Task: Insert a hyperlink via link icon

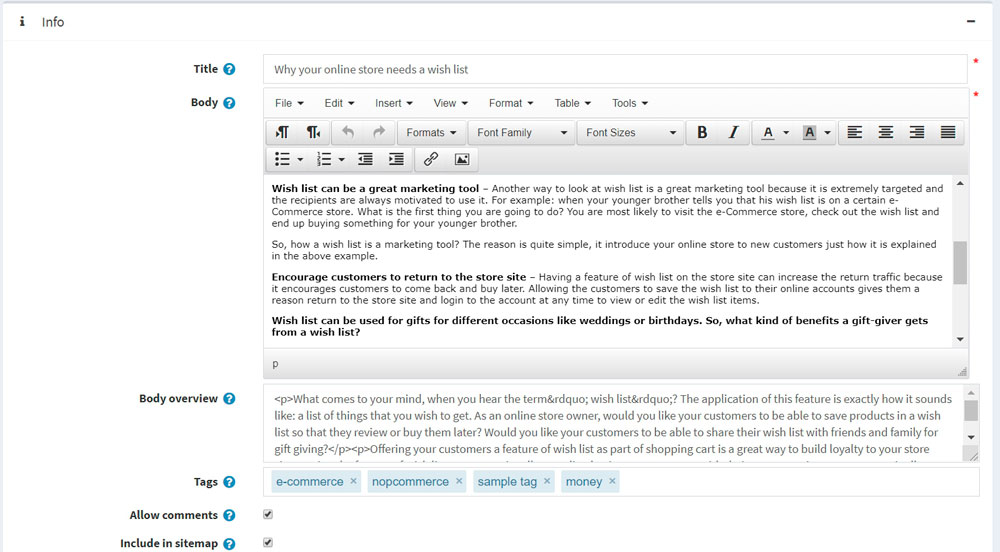Action: coord(431,159)
